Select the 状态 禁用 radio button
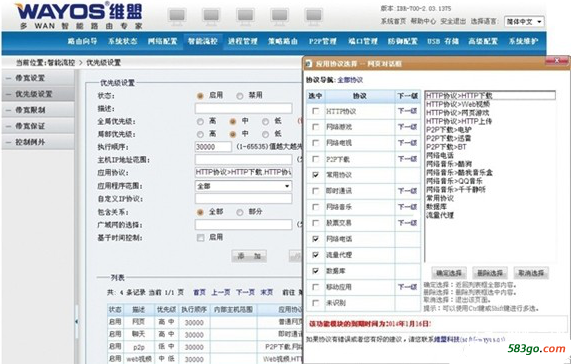The height and width of the screenshot is (364, 571). pyautogui.click(x=240, y=96)
